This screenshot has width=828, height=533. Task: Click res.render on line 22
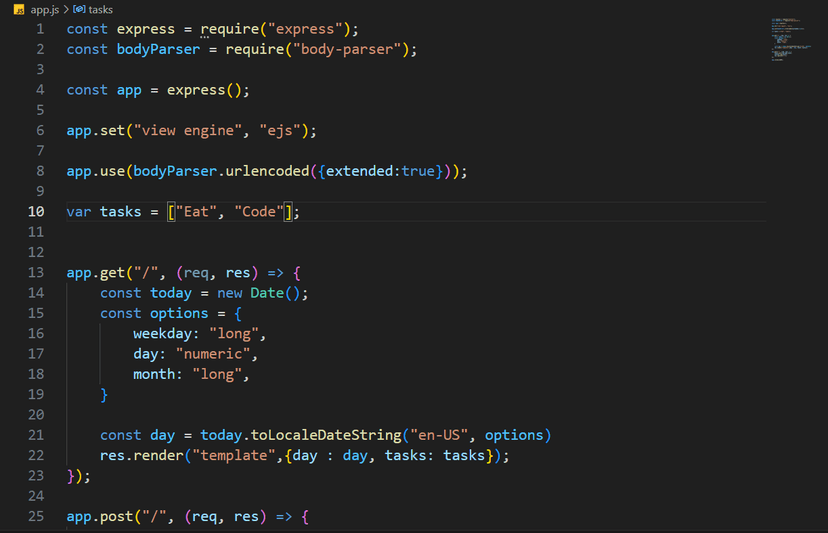[142, 455]
